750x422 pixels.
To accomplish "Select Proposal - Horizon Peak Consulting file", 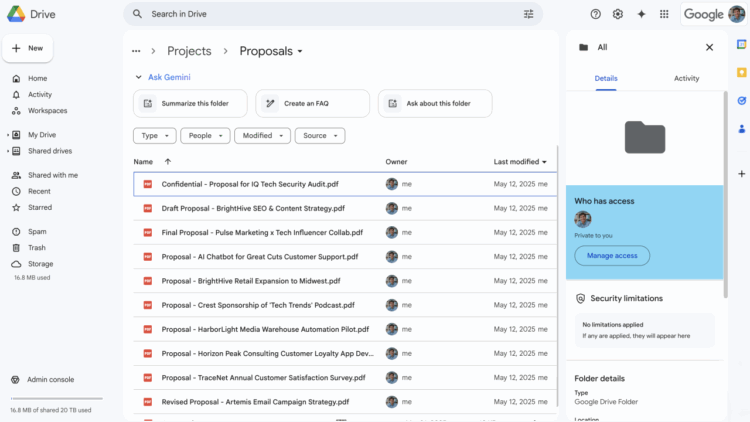I will (345, 354).
